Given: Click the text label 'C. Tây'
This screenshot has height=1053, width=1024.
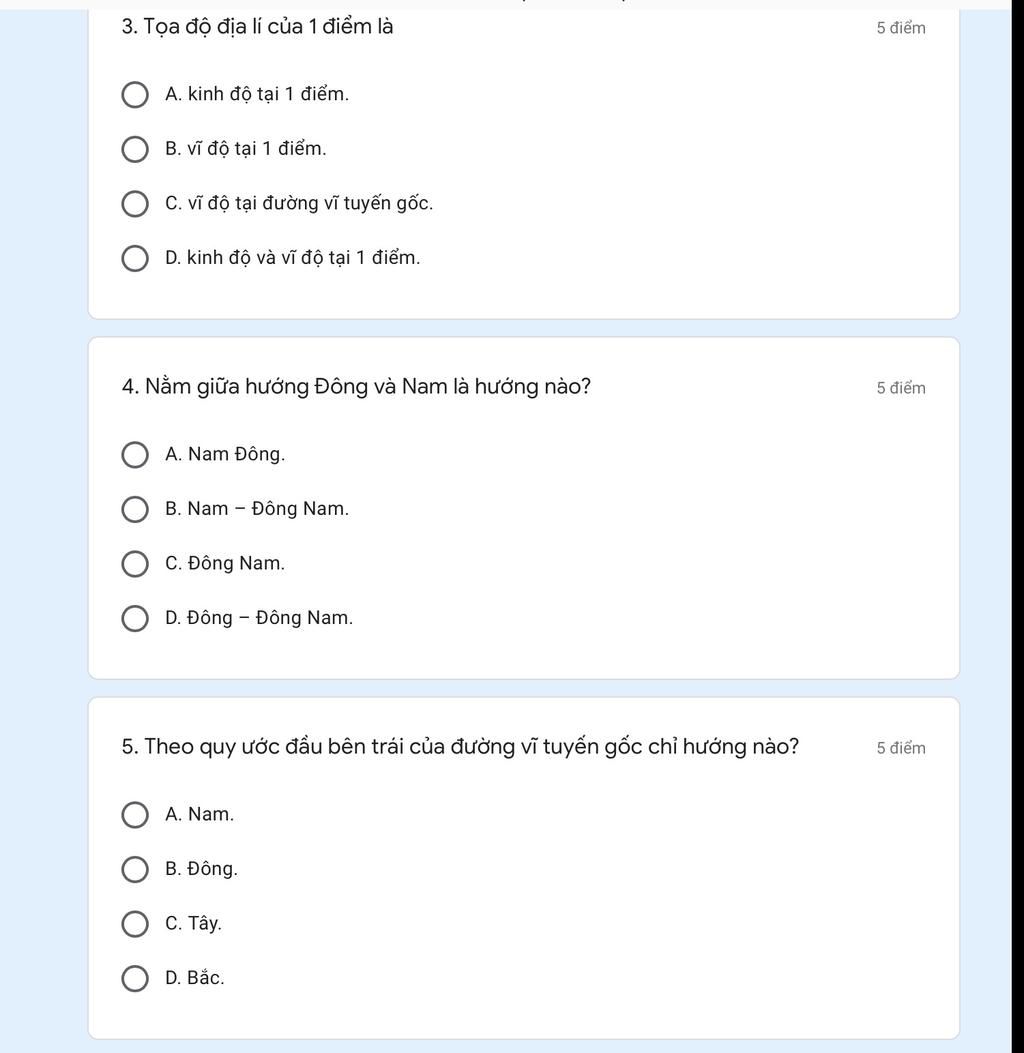Looking at the screenshot, I should pos(193,923).
